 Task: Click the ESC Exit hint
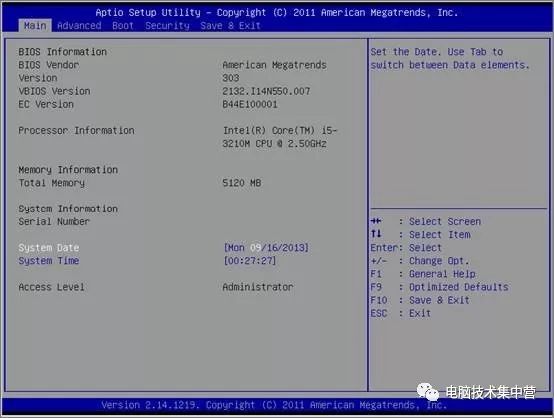click(401, 313)
